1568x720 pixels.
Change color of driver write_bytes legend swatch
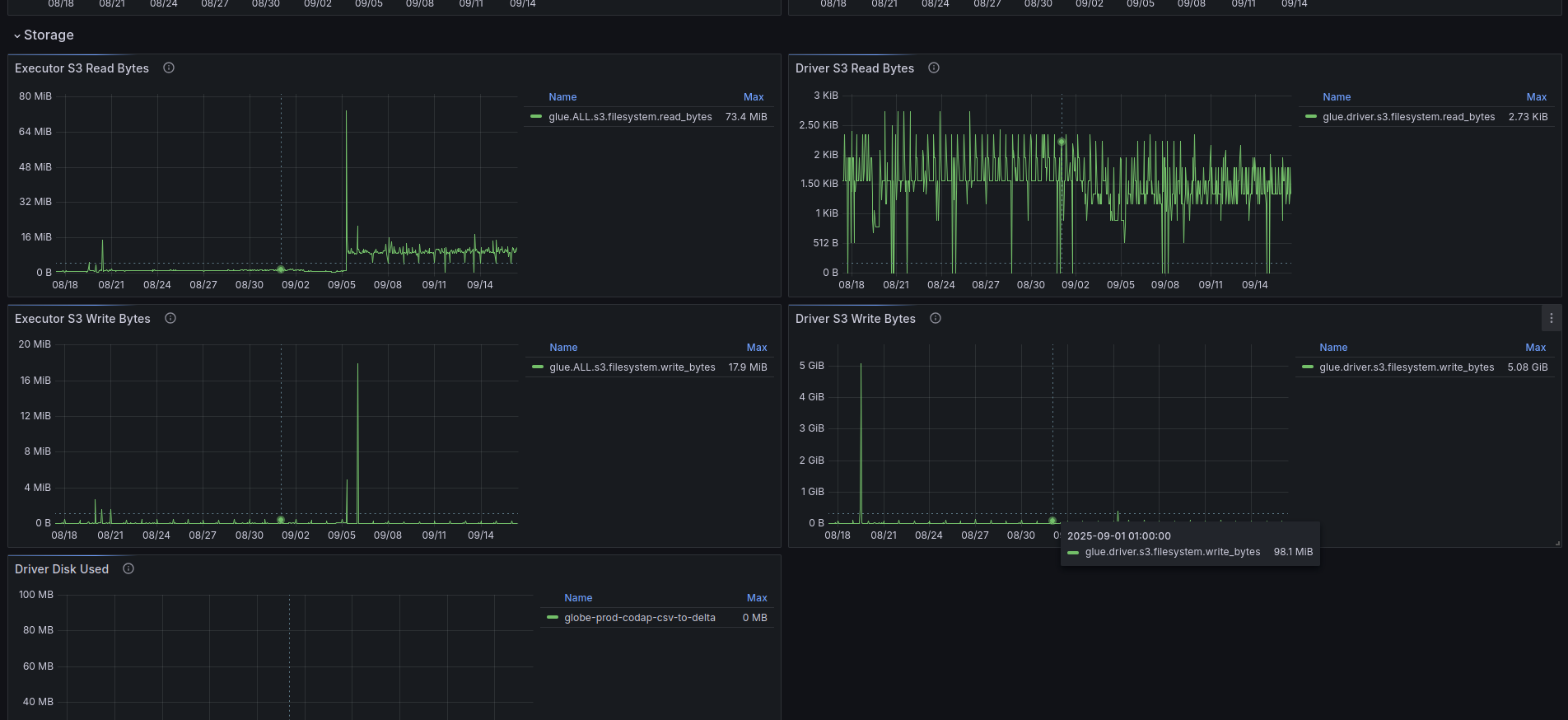click(1308, 367)
